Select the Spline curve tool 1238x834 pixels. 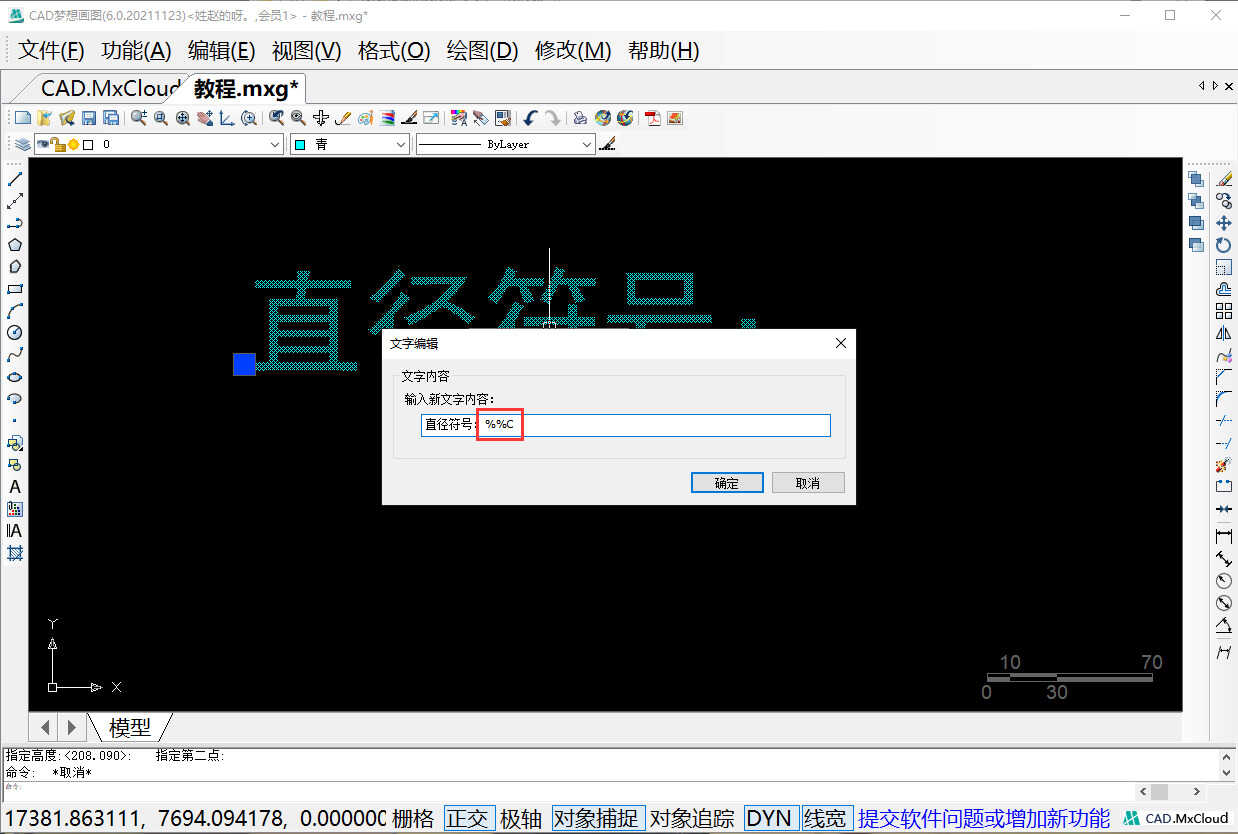[x=15, y=355]
